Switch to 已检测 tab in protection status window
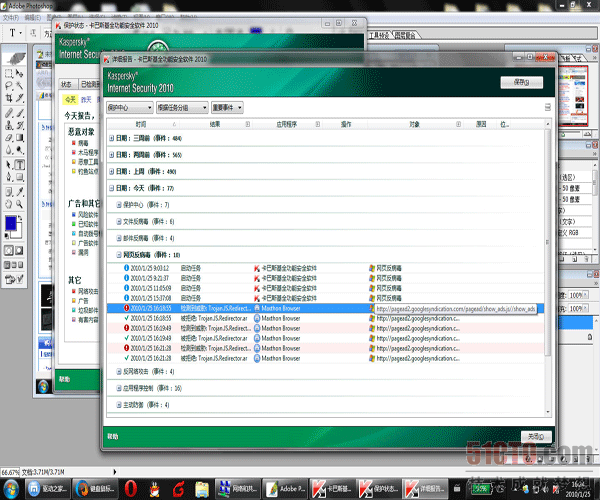Viewport: 600px width, 500px height. click(90, 84)
